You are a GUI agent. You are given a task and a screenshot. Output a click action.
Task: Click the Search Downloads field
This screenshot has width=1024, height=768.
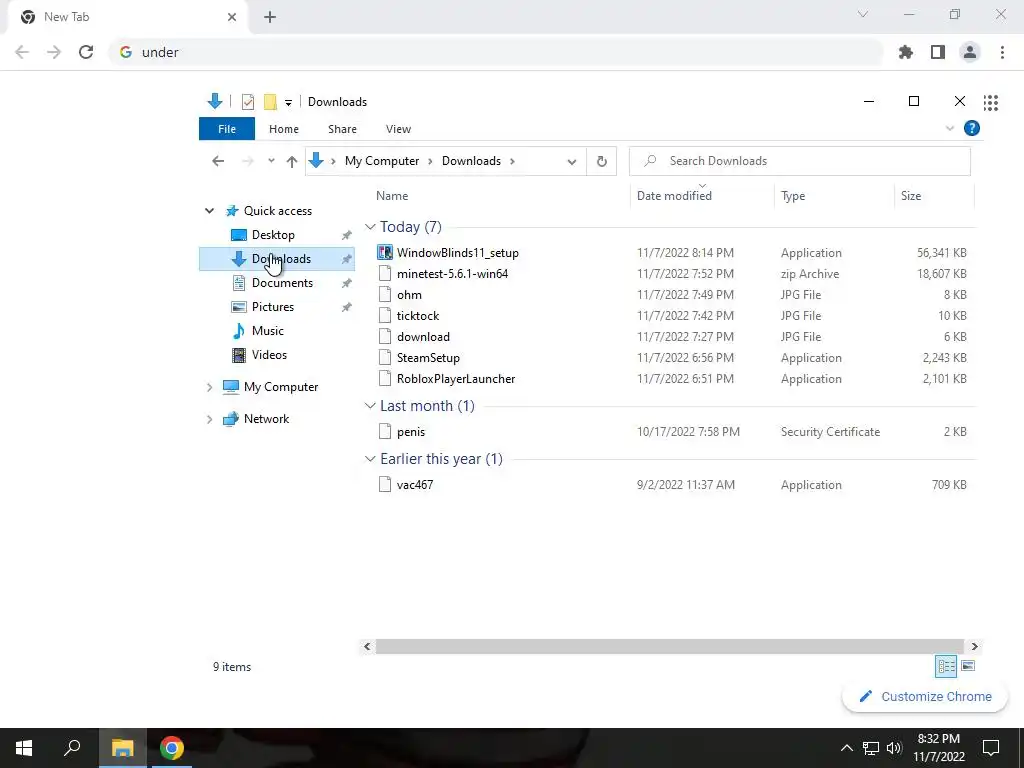799,161
